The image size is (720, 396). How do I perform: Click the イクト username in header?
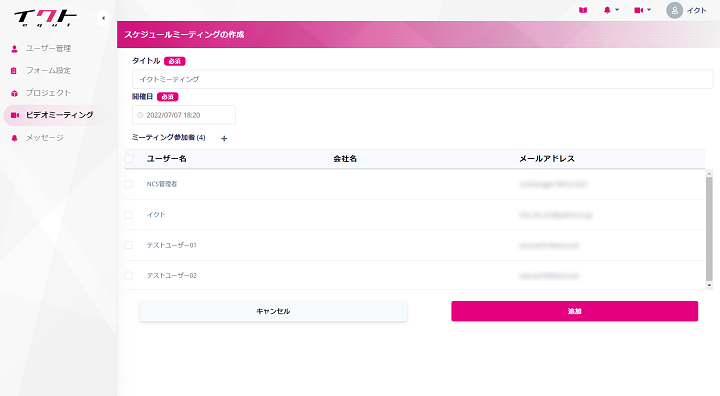pyautogui.click(x=696, y=11)
